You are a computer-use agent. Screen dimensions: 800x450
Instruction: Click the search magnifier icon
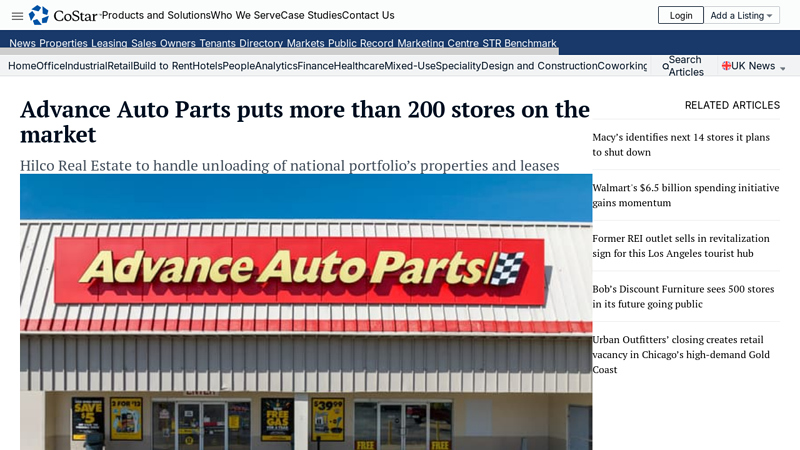(x=665, y=66)
